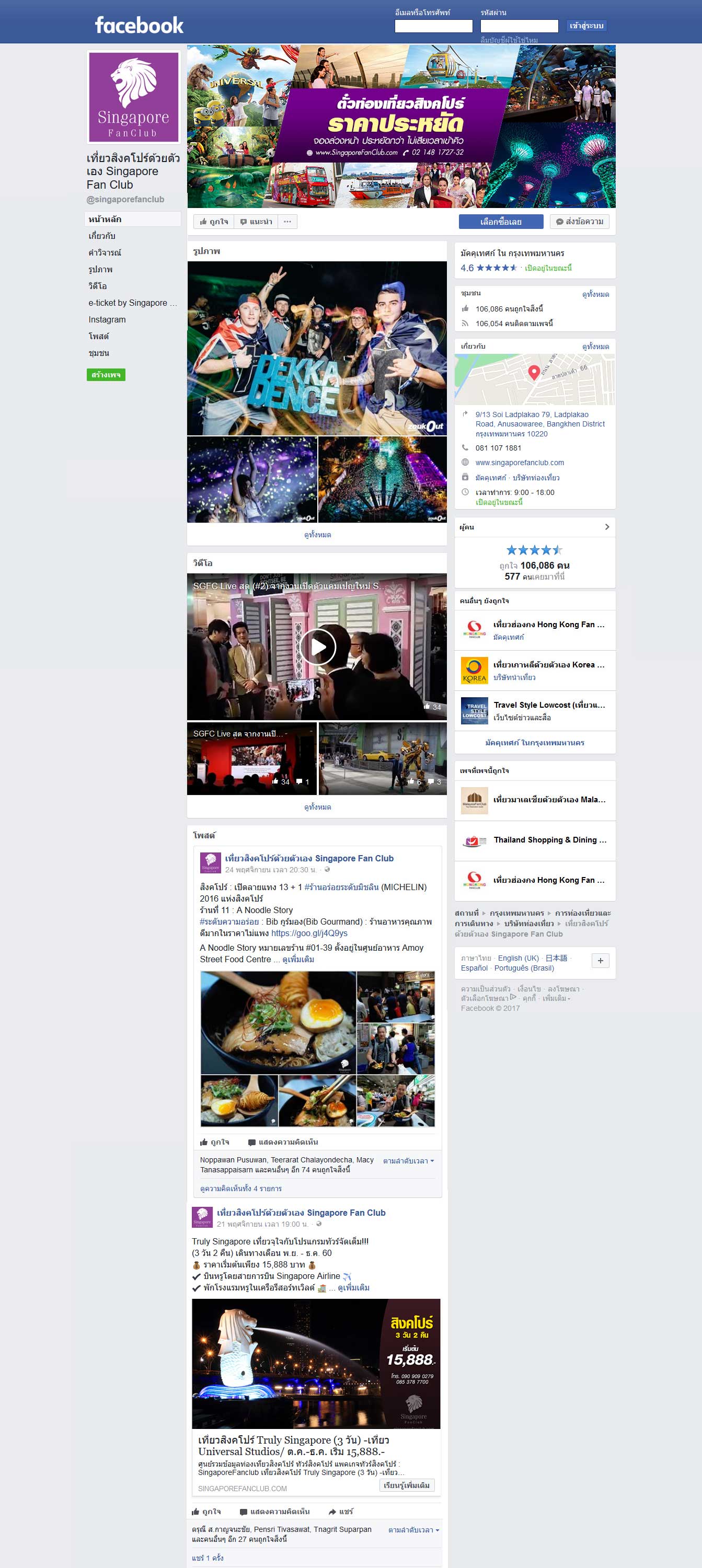
Task: Open the comment sort dropdown on Noodle Story post
Action: (x=409, y=1161)
